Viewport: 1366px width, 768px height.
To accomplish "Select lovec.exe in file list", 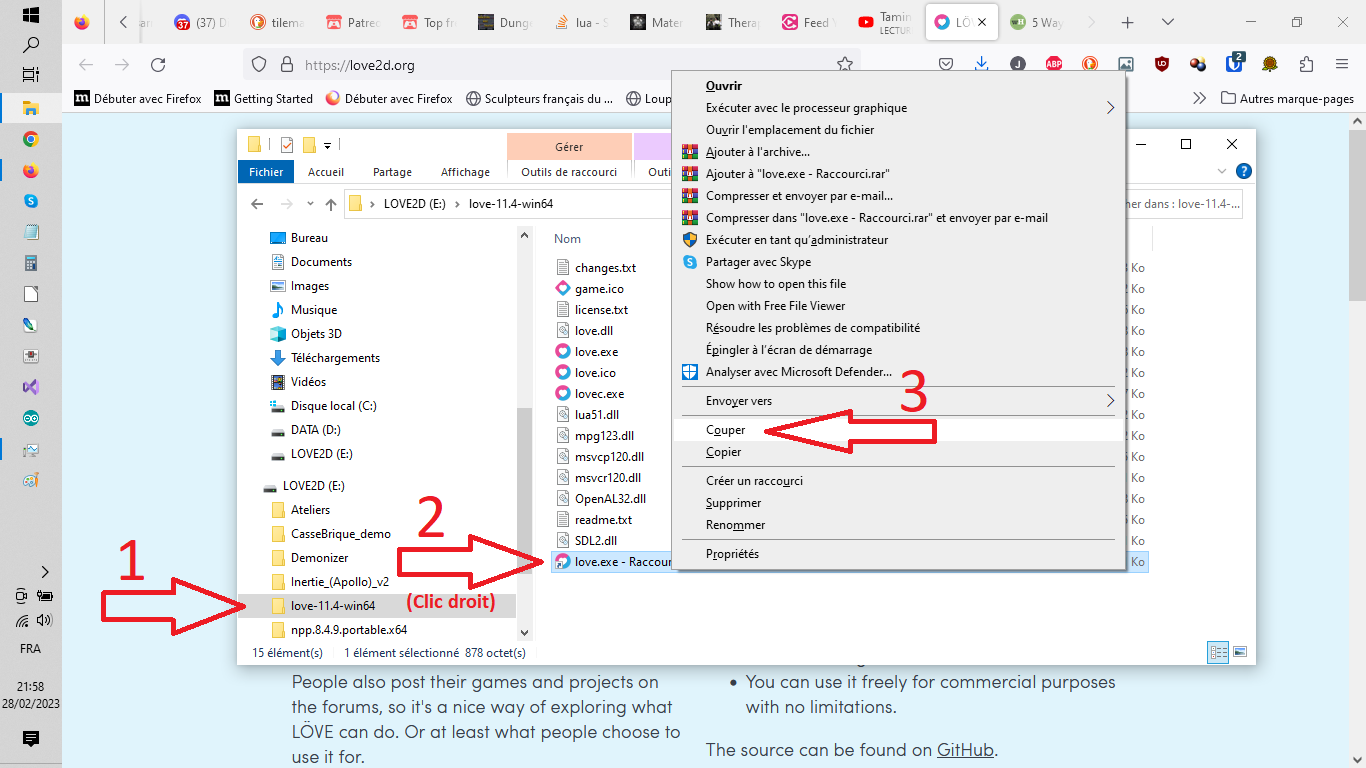I will [599, 394].
